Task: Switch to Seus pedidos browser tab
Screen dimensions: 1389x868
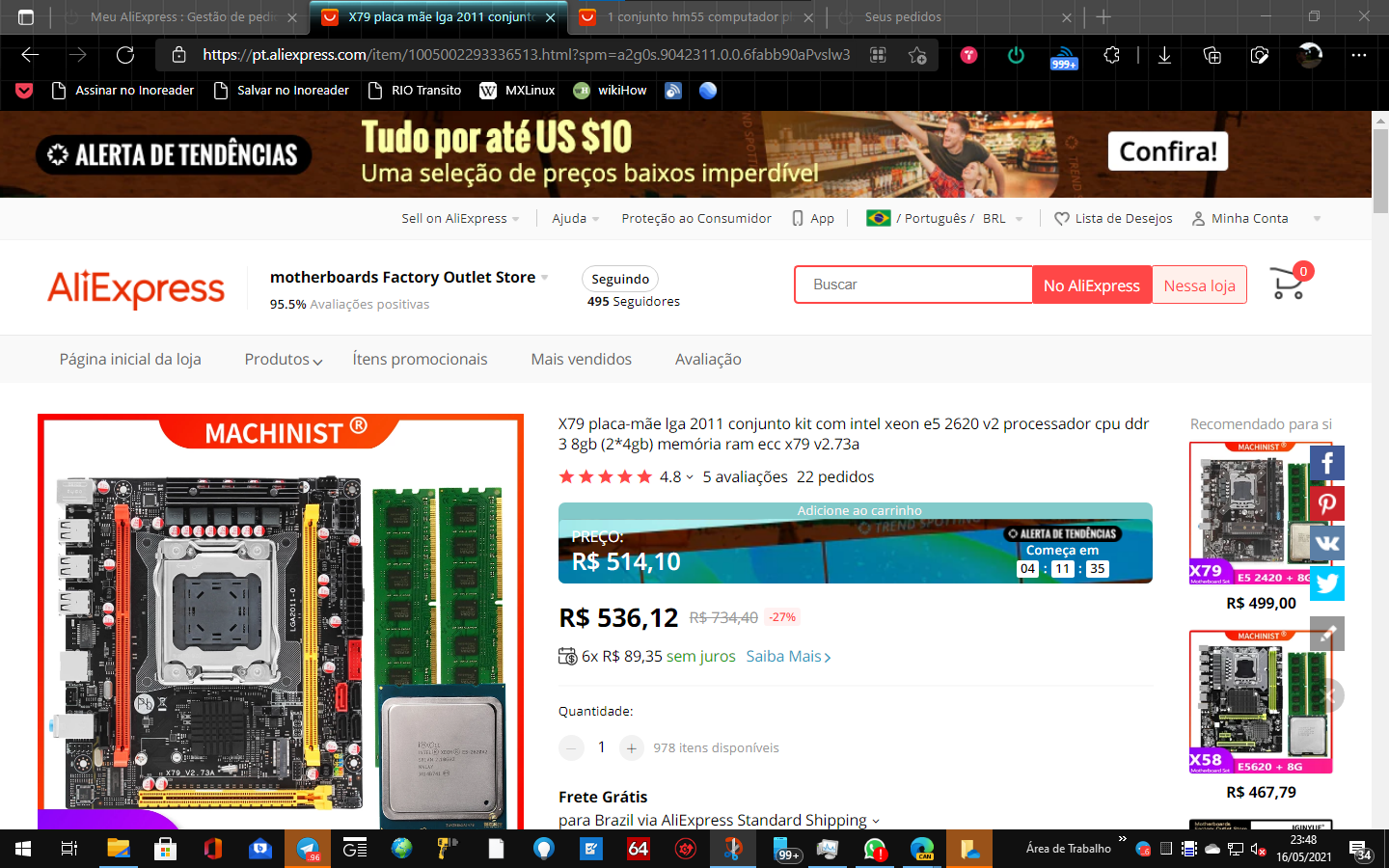Action: point(955,17)
